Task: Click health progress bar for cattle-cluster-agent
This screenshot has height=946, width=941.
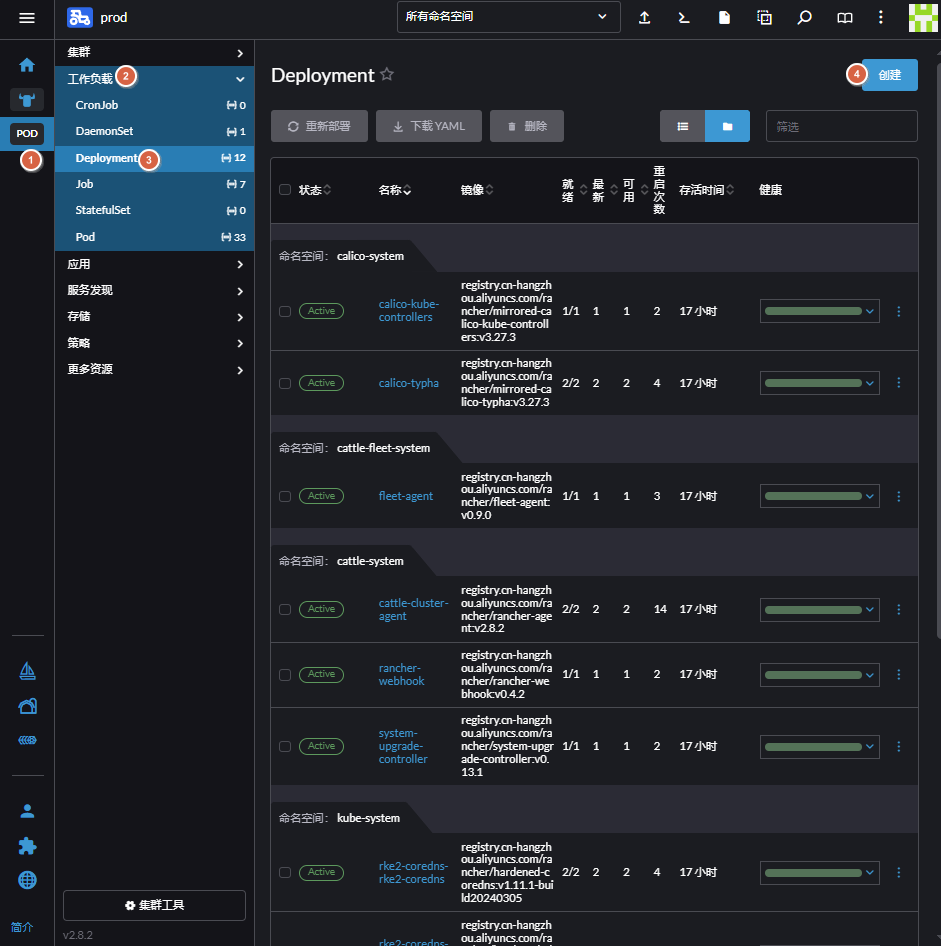Action: pyautogui.click(x=813, y=609)
